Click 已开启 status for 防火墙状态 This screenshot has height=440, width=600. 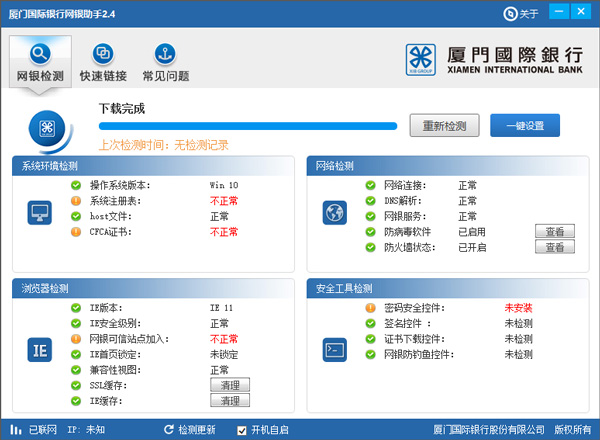pos(472,247)
